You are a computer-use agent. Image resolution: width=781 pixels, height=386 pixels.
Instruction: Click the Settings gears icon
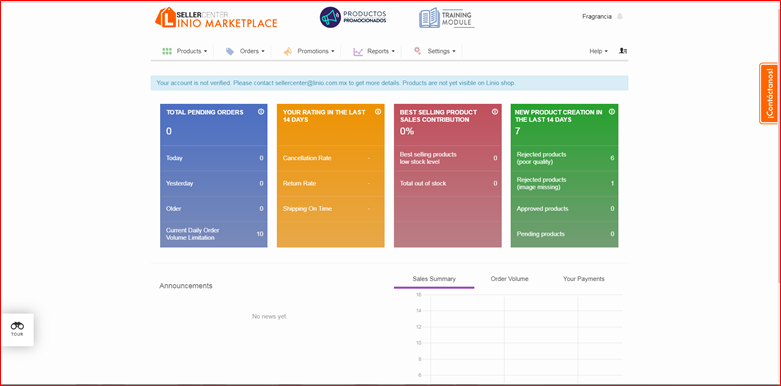[x=417, y=51]
